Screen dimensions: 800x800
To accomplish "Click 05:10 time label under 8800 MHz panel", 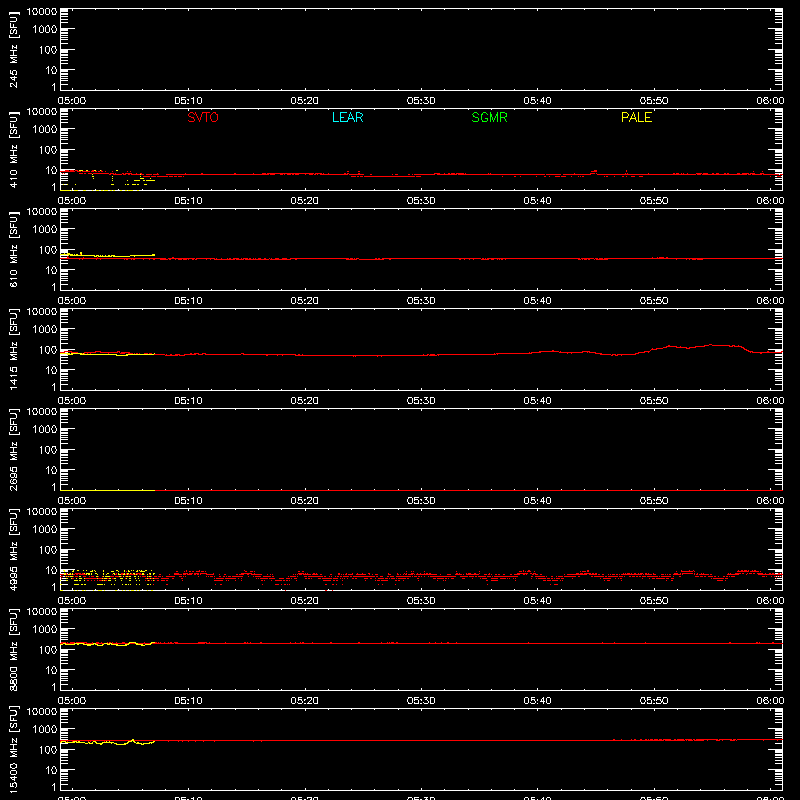I will pos(188,701).
